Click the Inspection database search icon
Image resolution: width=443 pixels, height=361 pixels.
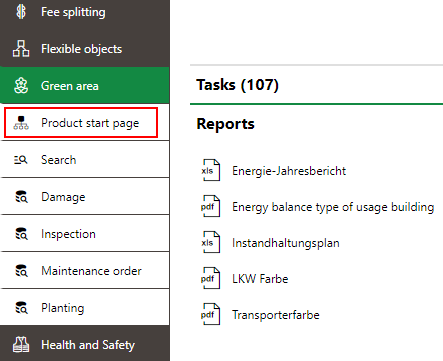[x=21, y=234]
